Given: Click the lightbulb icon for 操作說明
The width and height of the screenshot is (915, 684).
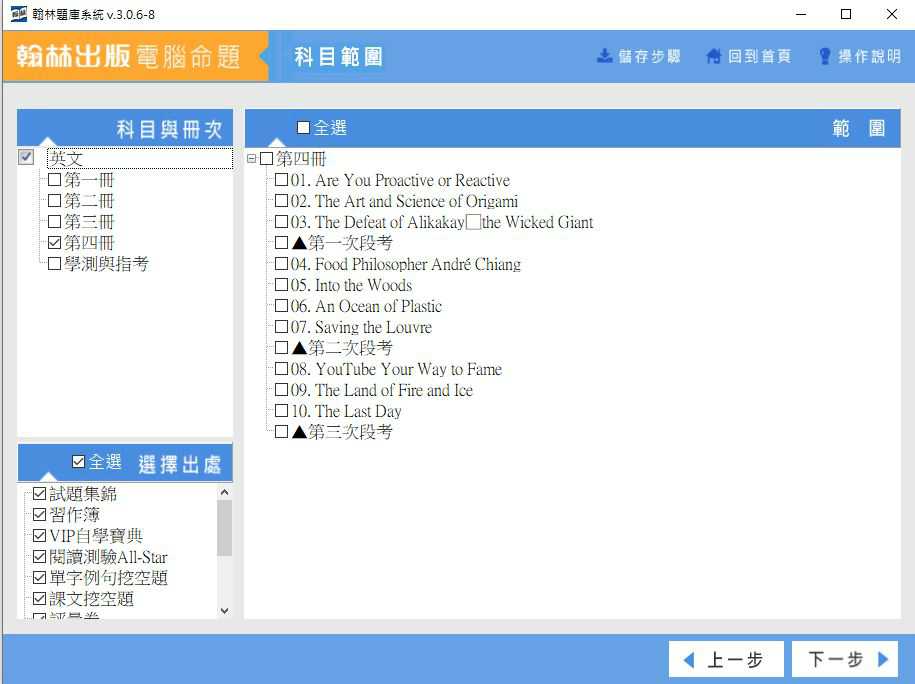Looking at the screenshot, I should tap(825, 56).
